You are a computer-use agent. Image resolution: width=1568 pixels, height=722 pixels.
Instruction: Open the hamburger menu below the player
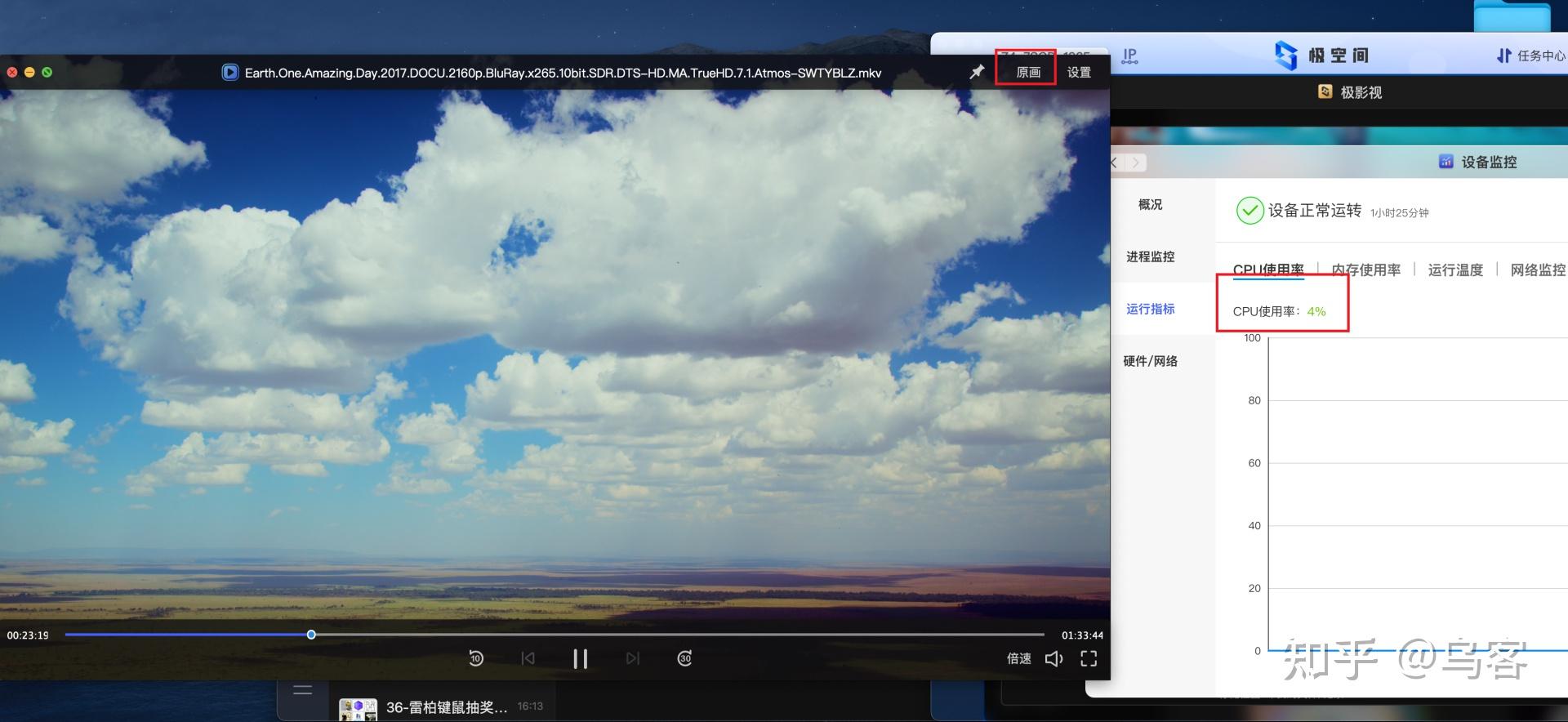coord(303,691)
